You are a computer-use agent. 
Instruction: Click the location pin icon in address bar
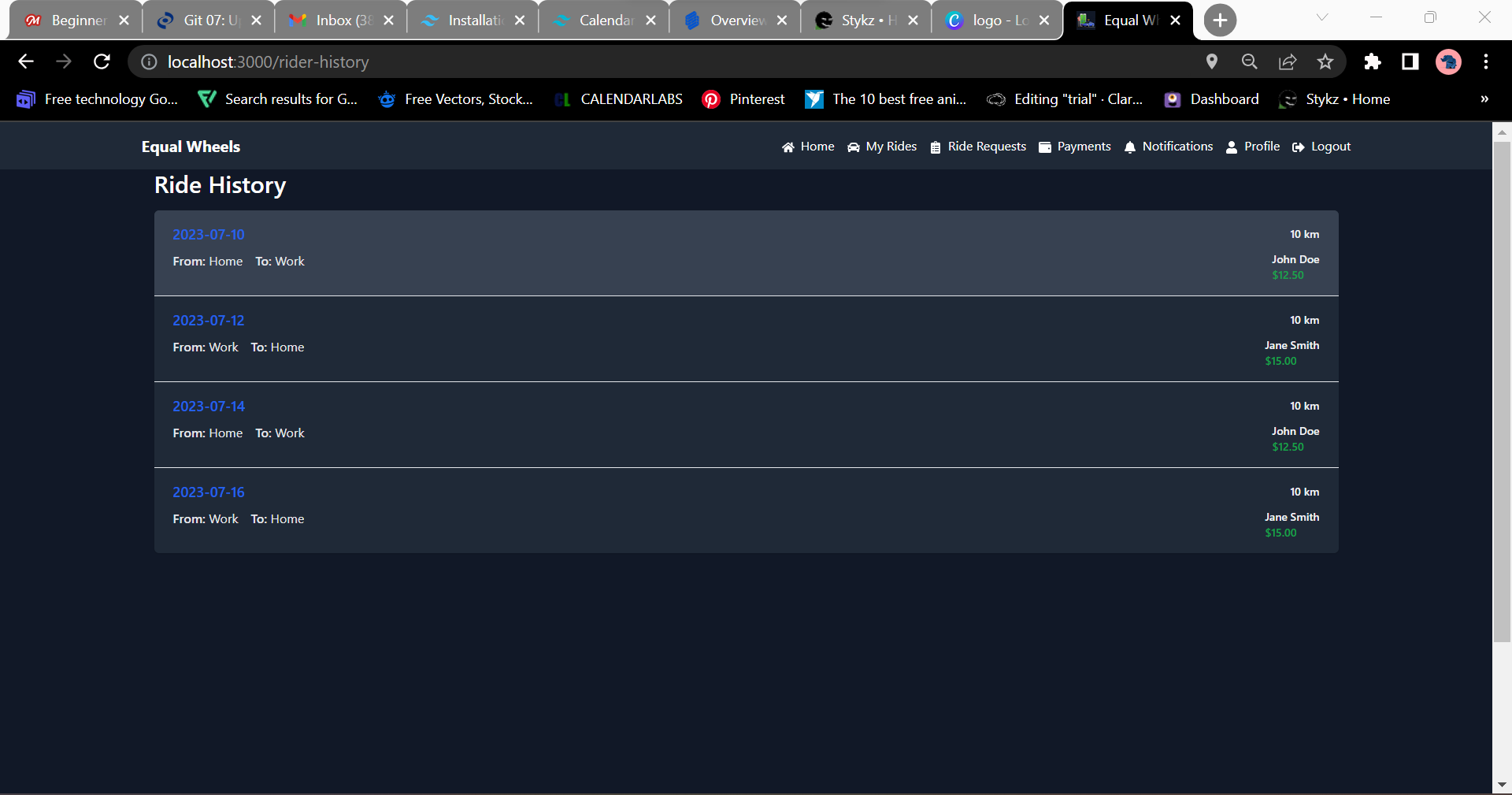coord(1212,61)
